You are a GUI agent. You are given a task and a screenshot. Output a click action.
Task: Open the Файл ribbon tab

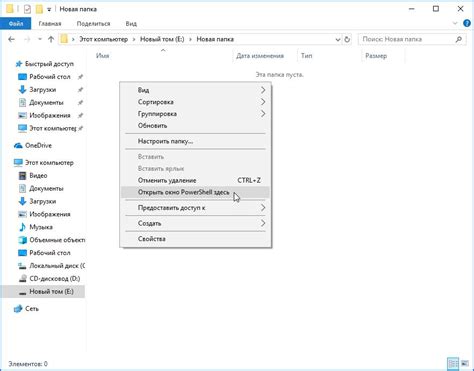(16, 23)
